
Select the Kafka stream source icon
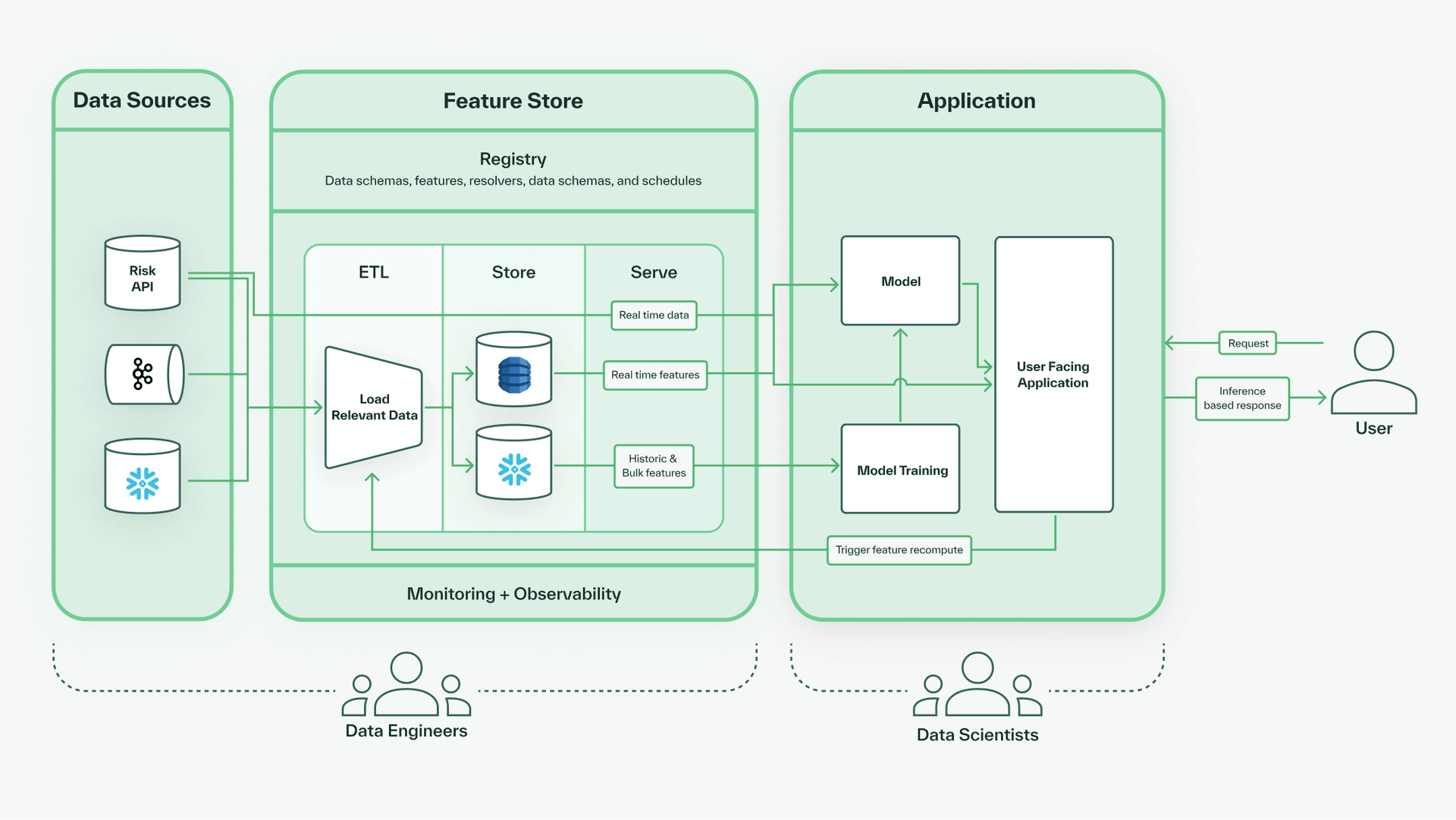coord(143,374)
